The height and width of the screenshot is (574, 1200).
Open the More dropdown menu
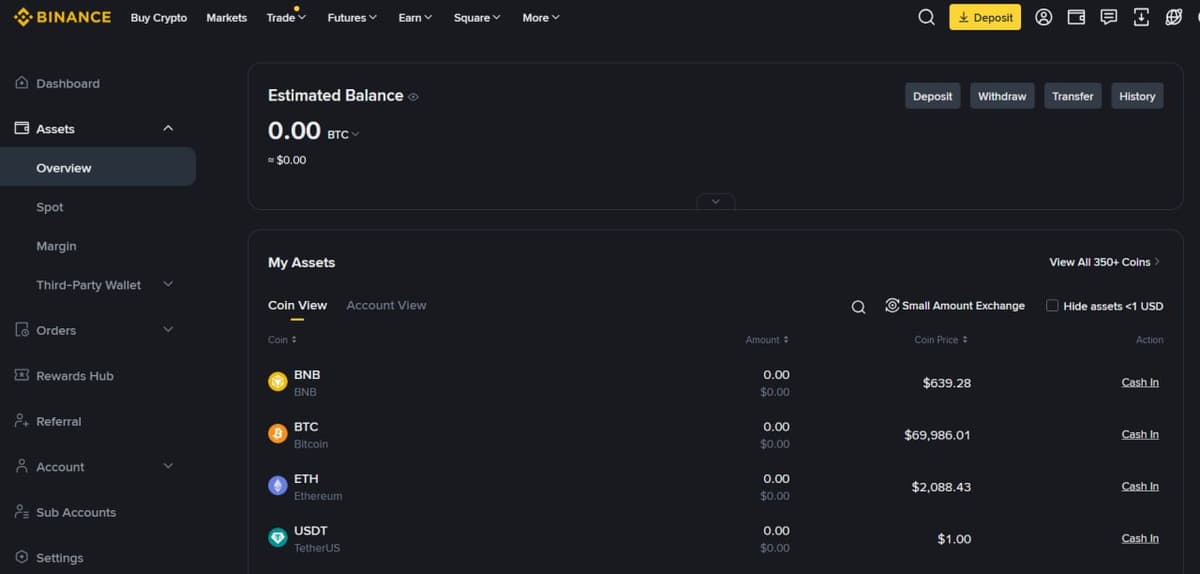pyautogui.click(x=541, y=17)
